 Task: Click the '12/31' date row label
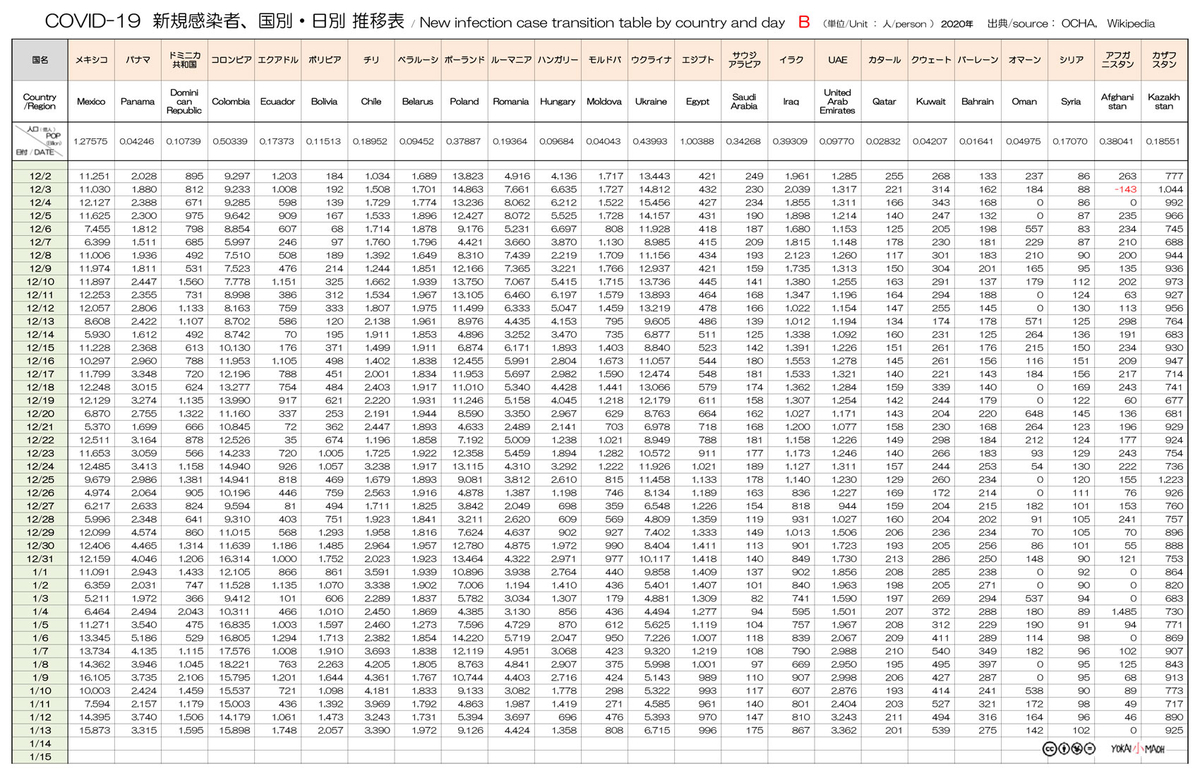point(40,558)
